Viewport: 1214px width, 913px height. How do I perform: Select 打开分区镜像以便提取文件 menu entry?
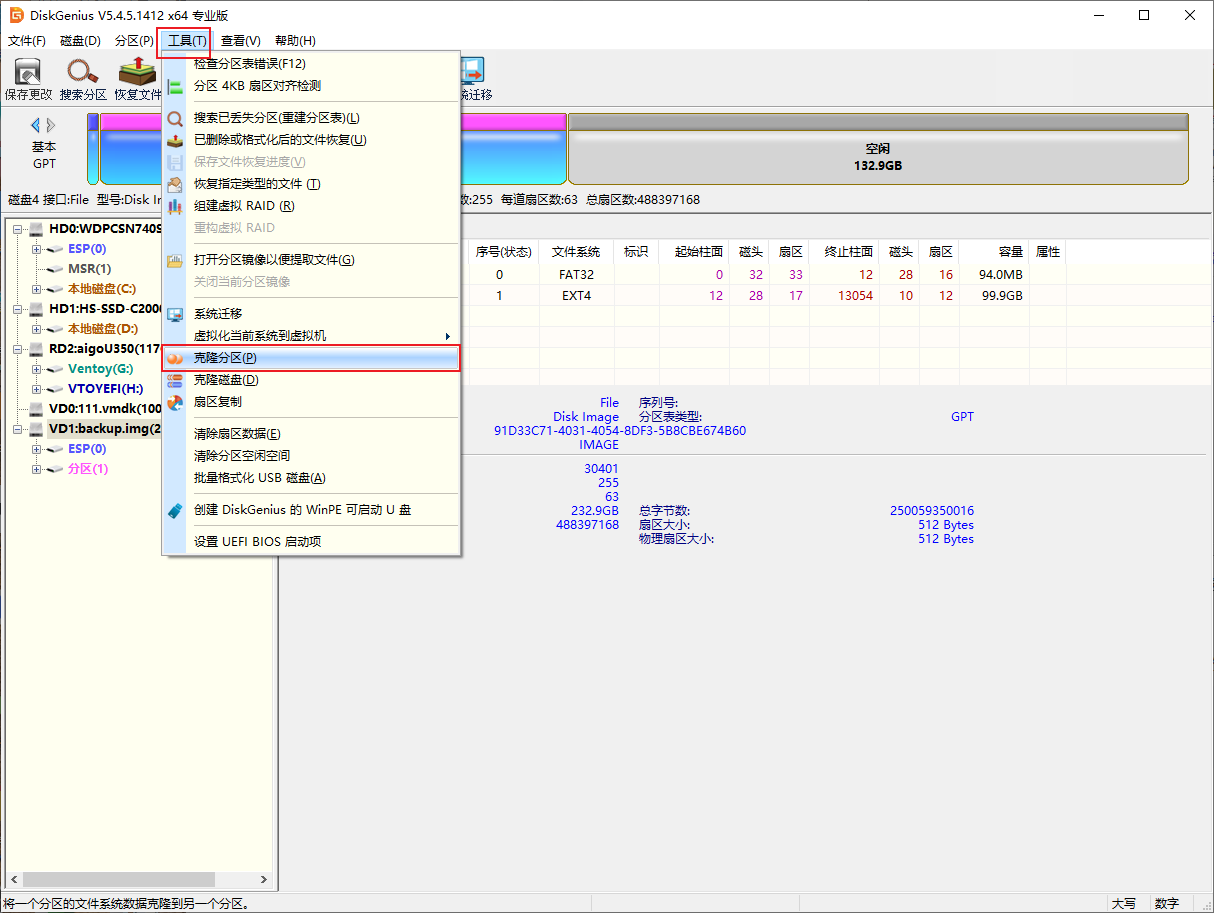[x=311, y=260]
